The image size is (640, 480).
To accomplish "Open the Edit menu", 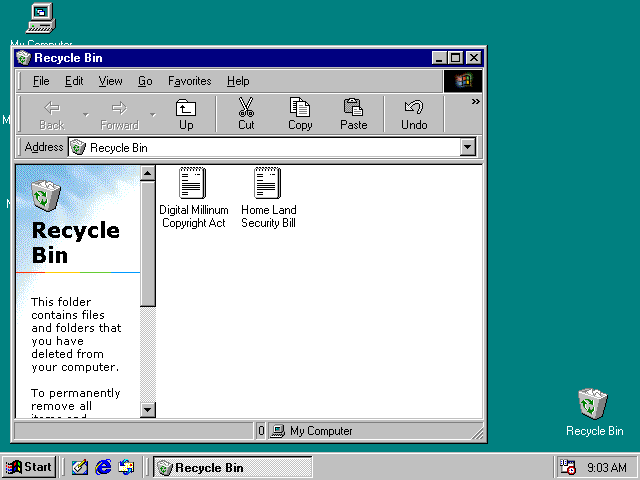I will coord(74,81).
